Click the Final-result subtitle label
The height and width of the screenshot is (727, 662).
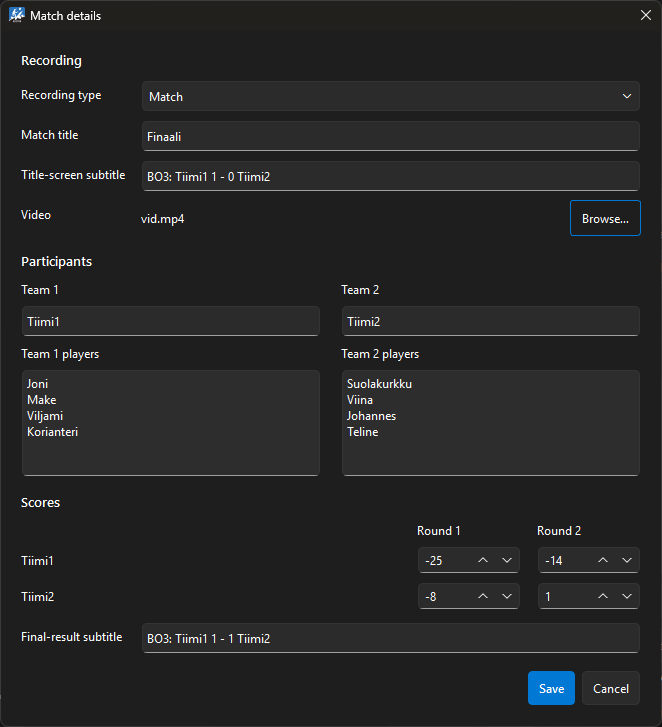click(72, 637)
